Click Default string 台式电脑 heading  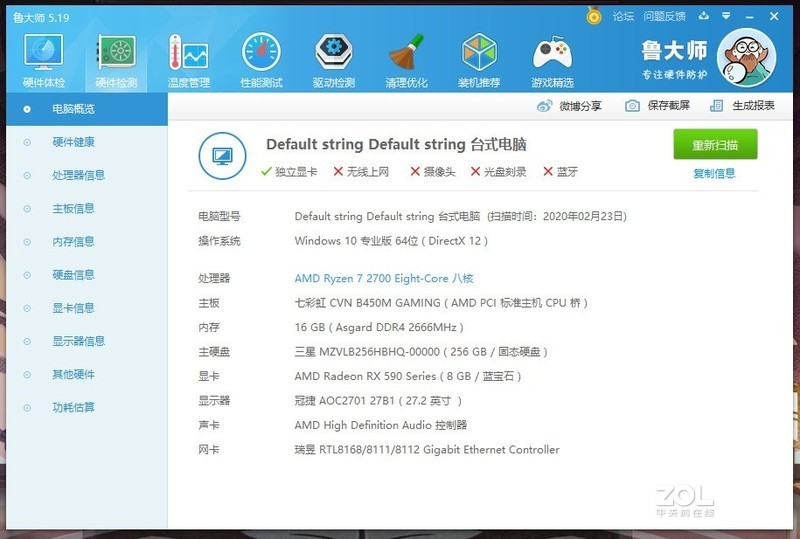[396, 144]
